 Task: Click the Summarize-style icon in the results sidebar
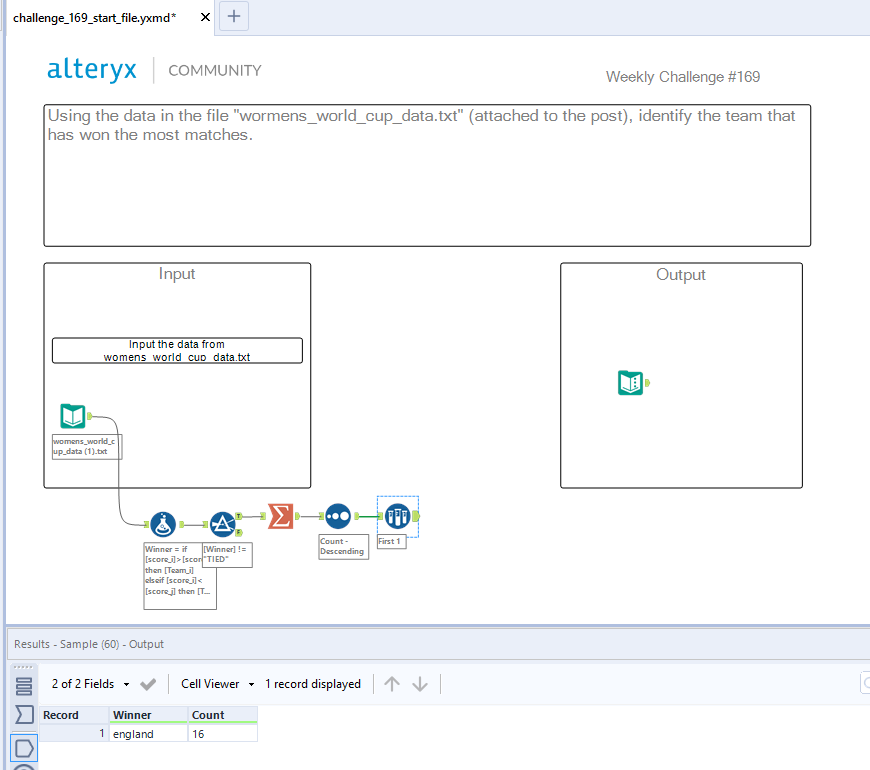24,715
